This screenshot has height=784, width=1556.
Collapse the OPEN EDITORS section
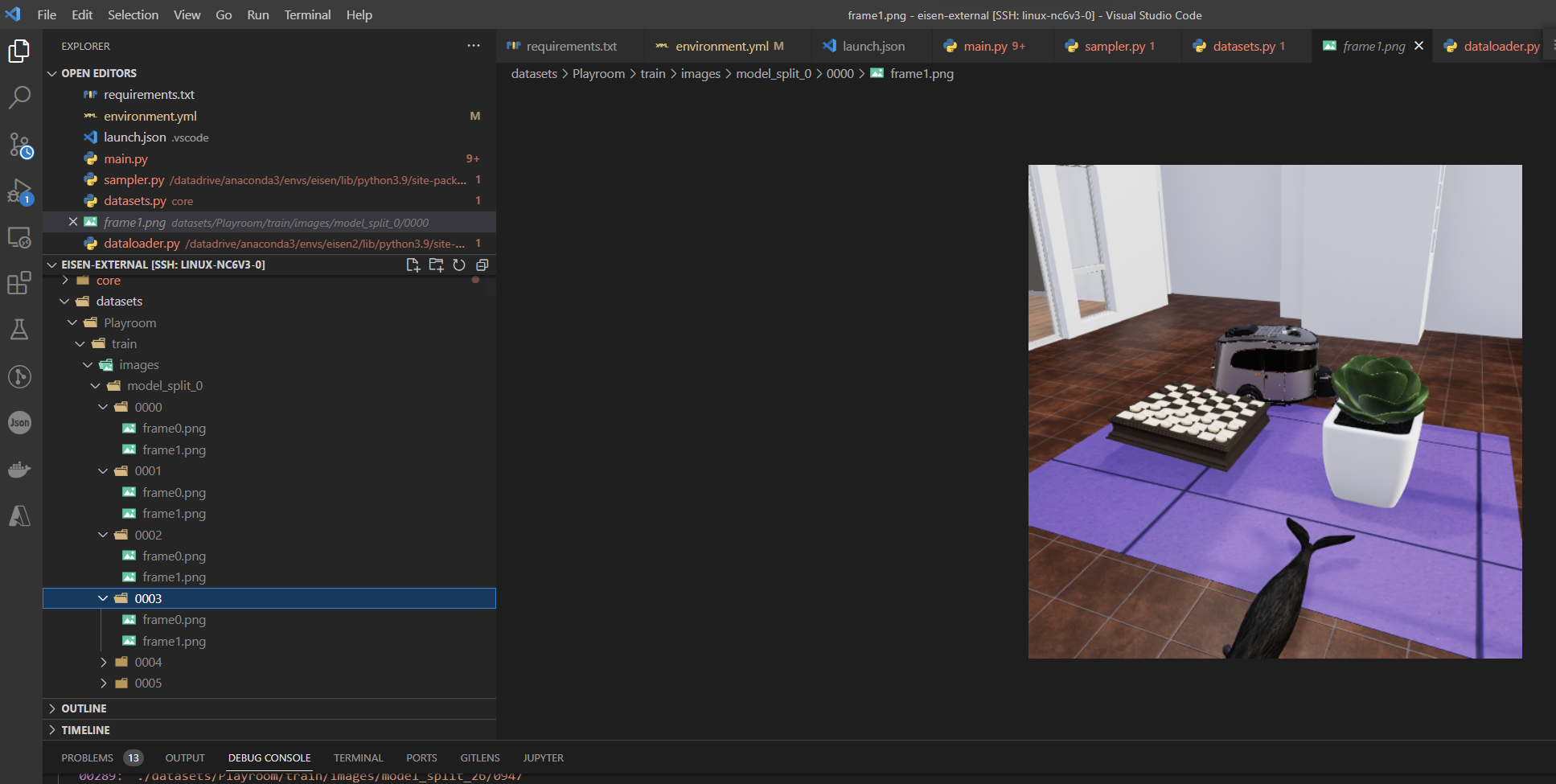pyautogui.click(x=52, y=72)
